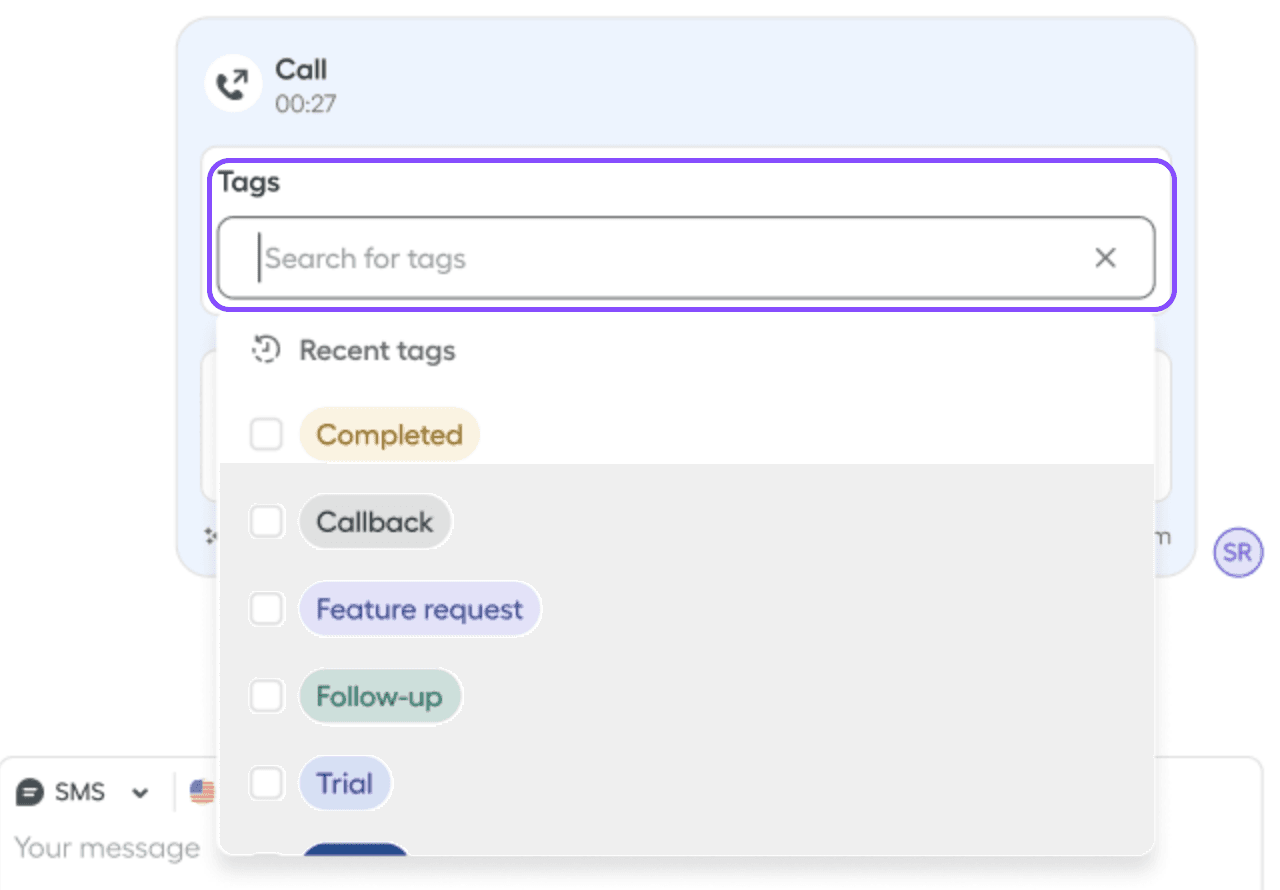The height and width of the screenshot is (890, 1280).
Task: Click the Callback tag pill
Action: click(375, 521)
